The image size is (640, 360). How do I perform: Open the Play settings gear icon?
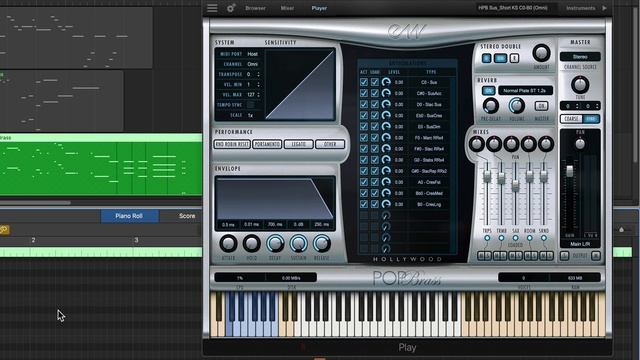[x=231, y=8]
